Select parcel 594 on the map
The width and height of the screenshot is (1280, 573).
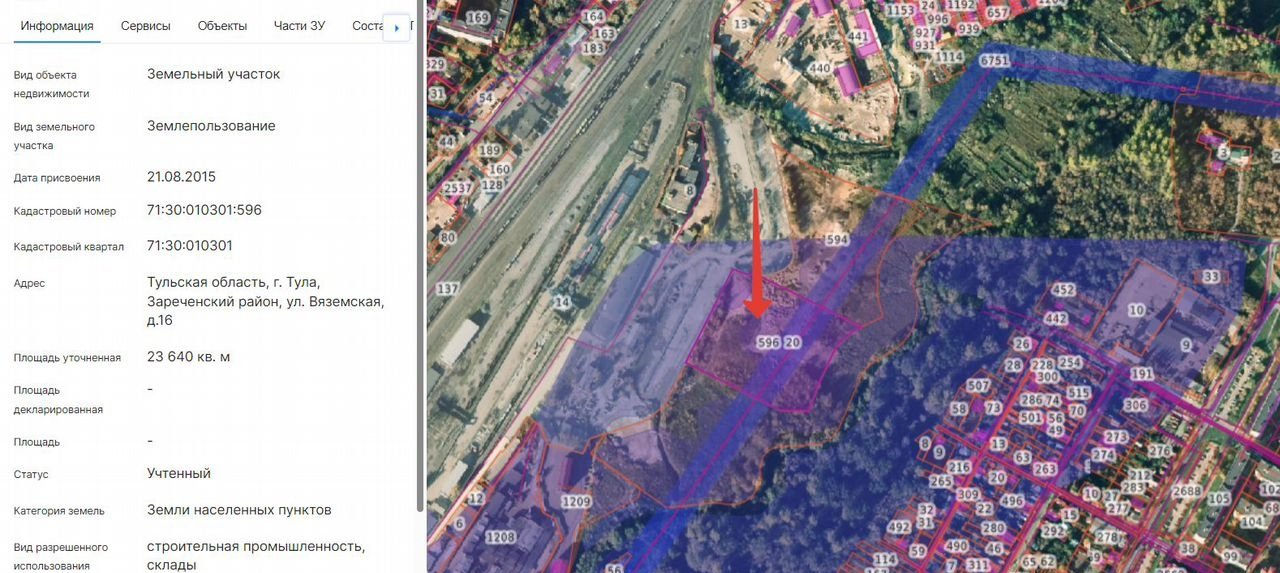[x=837, y=240]
